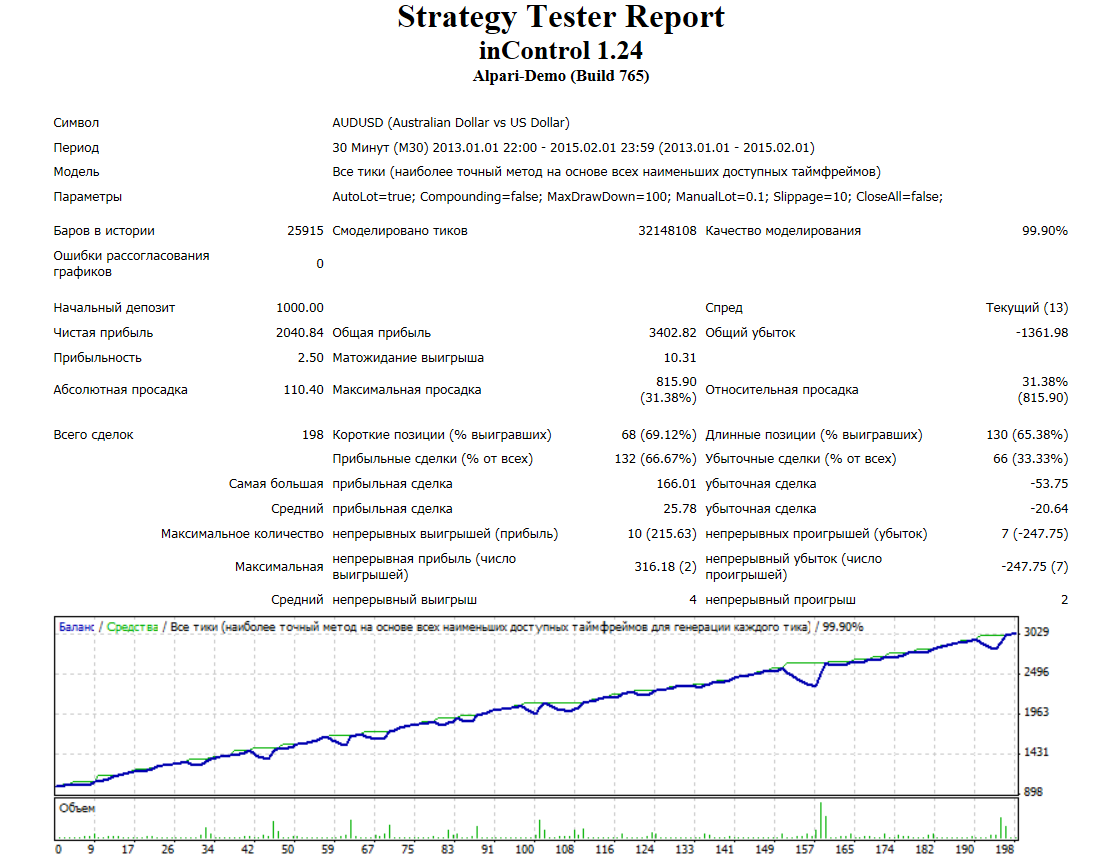
Task: Click the 'Спред' label
Action: point(723,308)
